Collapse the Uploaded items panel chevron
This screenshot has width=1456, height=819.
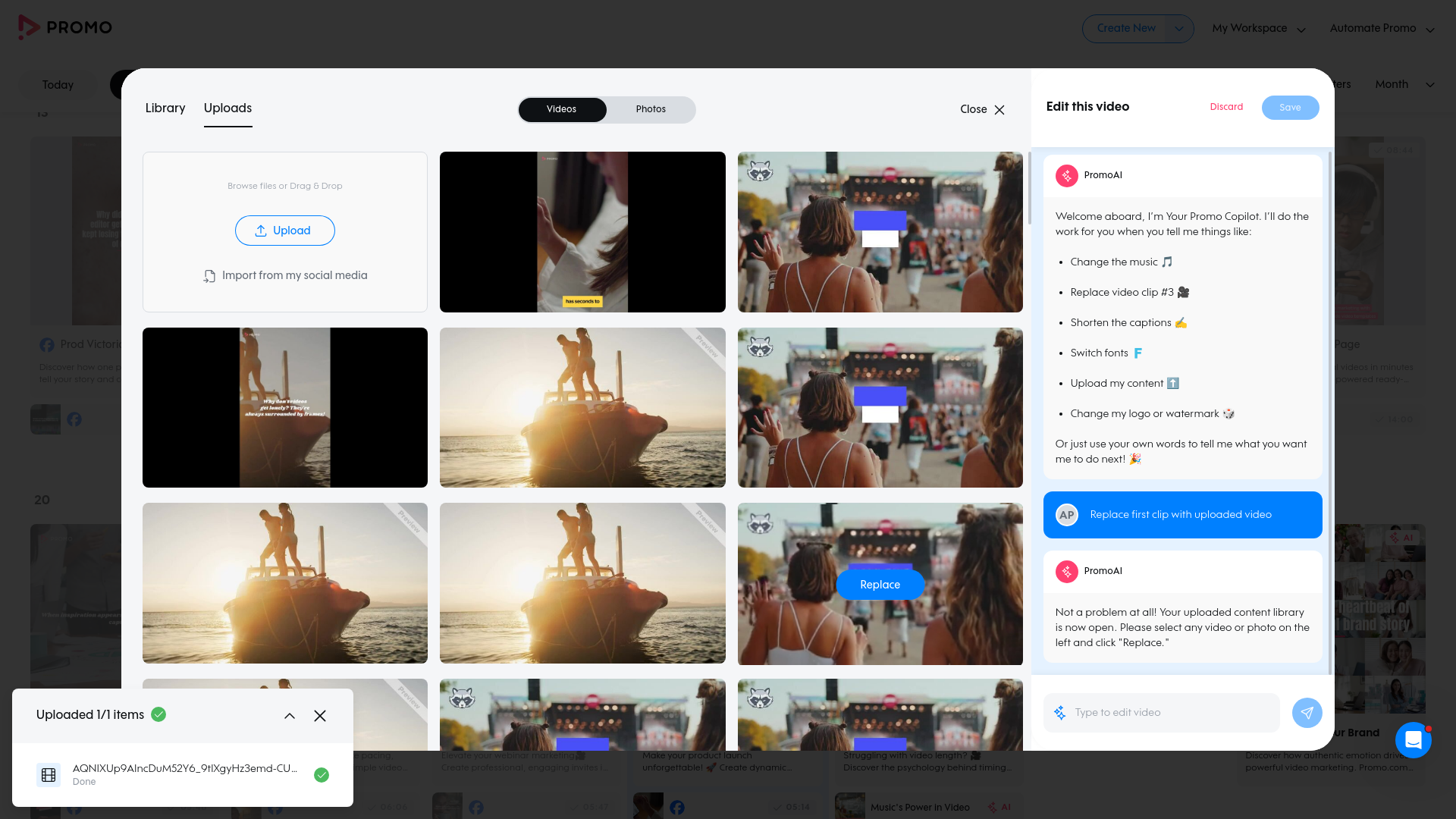tap(290, 716)
